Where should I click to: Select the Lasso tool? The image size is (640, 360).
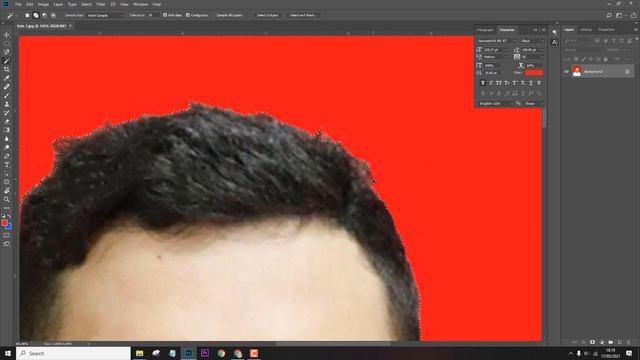(7, 52)
